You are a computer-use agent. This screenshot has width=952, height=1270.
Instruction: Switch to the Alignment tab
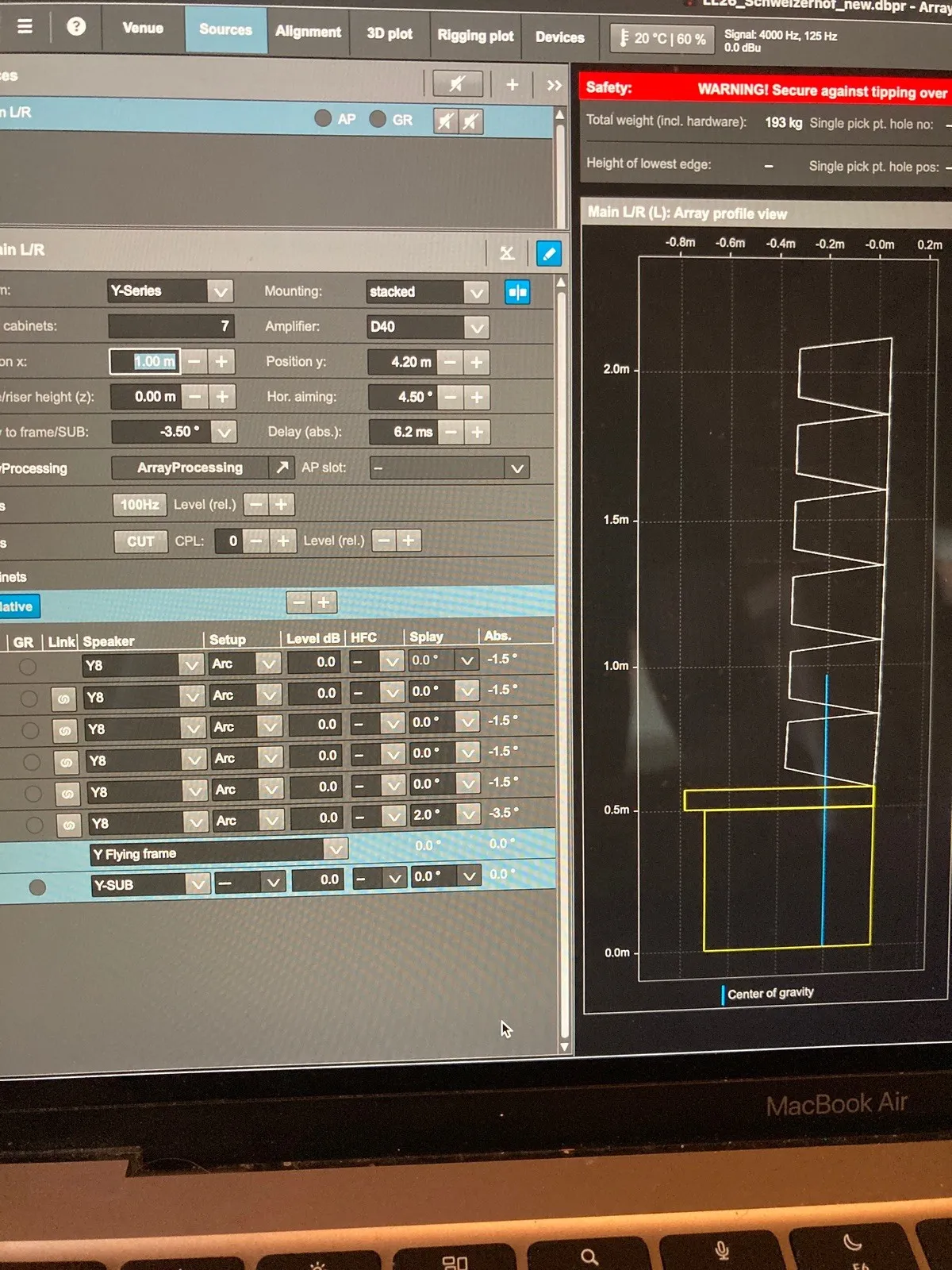[309, 32]
